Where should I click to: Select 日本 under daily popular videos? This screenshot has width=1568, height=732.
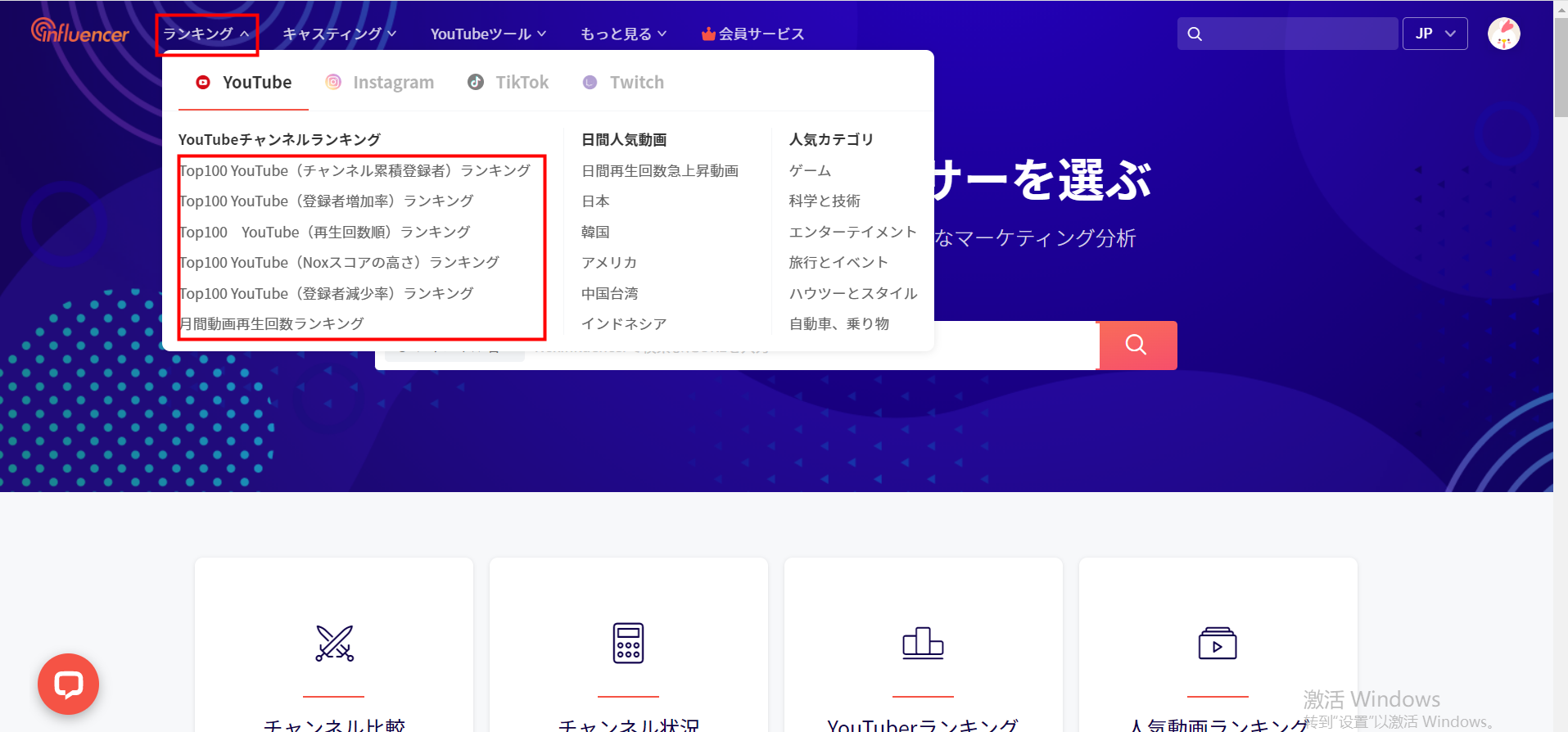[x=595, y=201]
